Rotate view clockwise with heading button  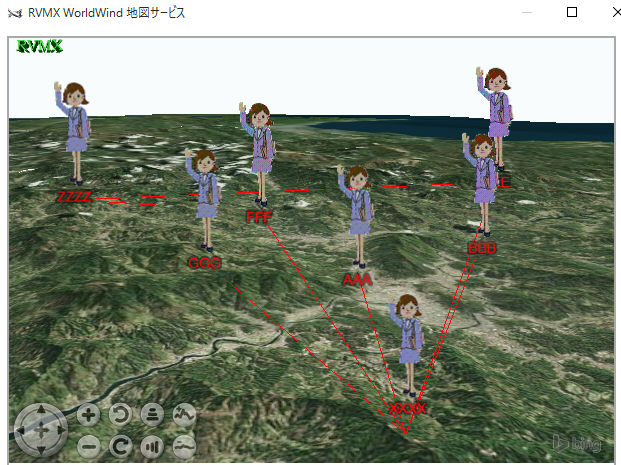click(x=120, y=445)
